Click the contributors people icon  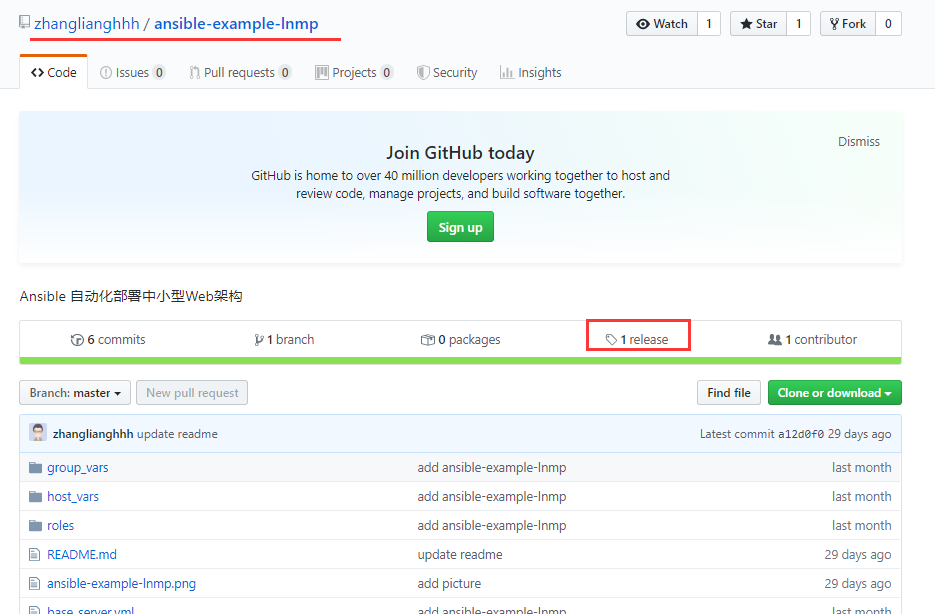click(x=775, y=340)
